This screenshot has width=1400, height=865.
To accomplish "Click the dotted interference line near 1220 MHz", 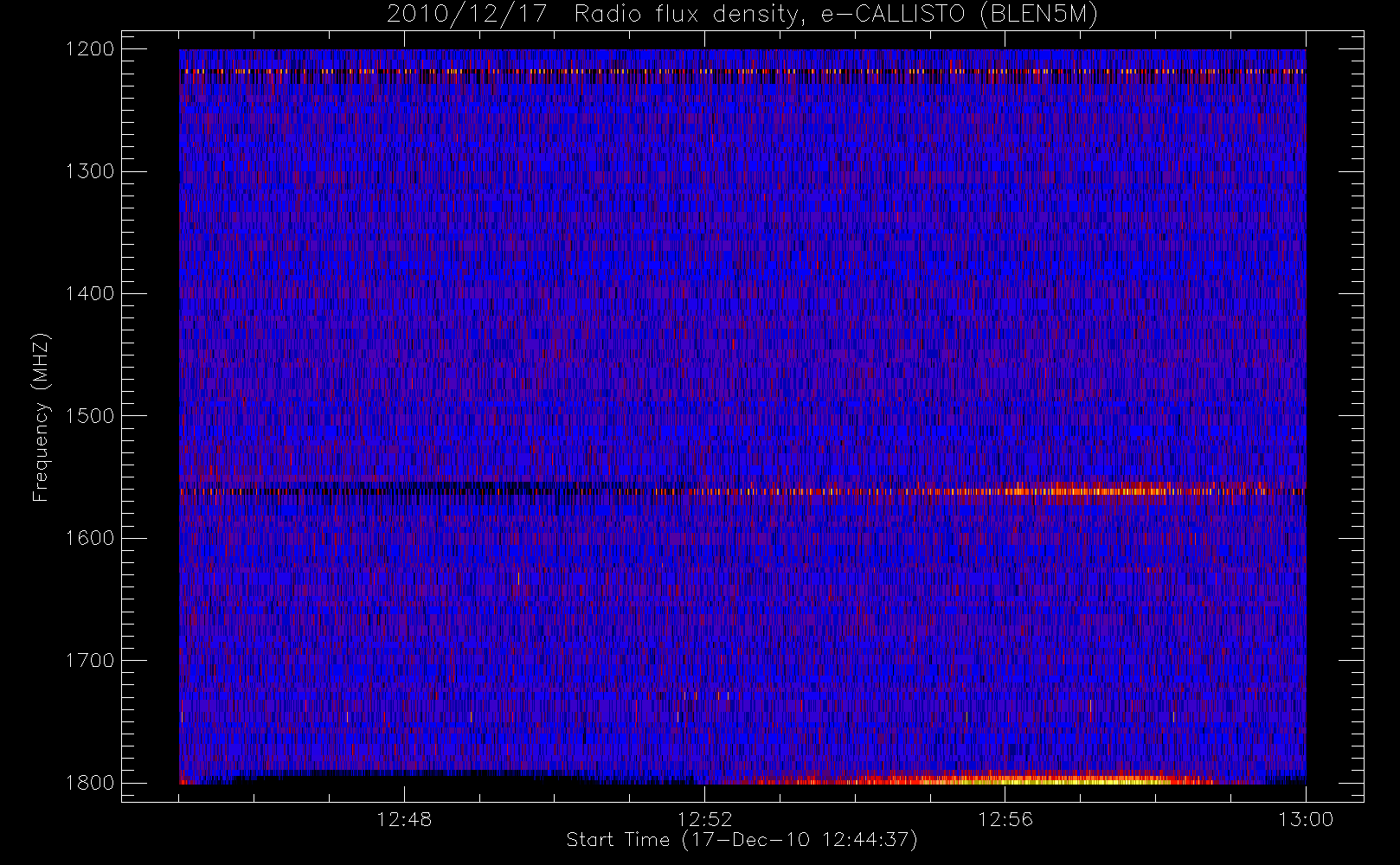I will (x=742, y=71).
